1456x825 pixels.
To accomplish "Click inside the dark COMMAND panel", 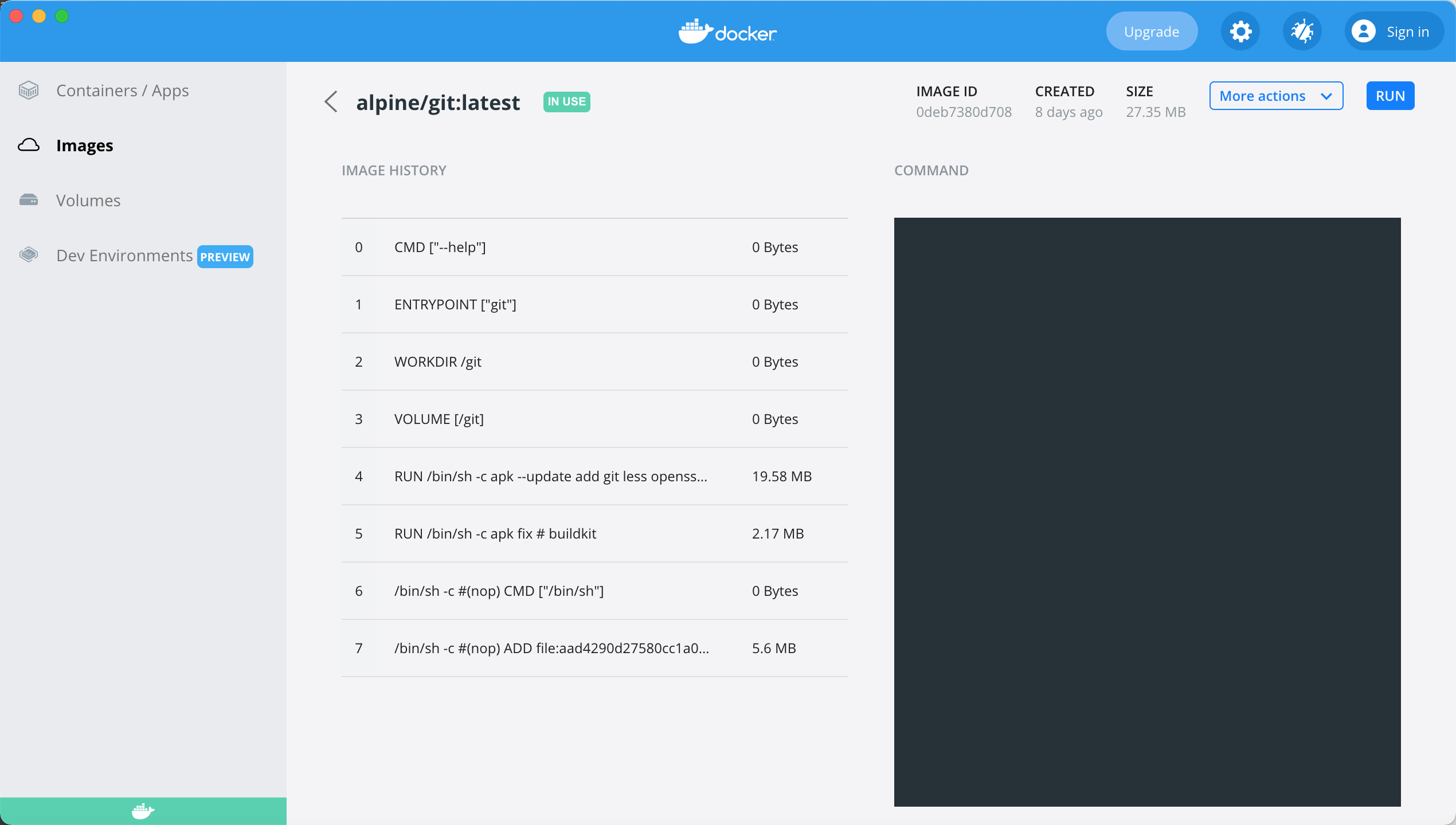I will pos(1147,512).
